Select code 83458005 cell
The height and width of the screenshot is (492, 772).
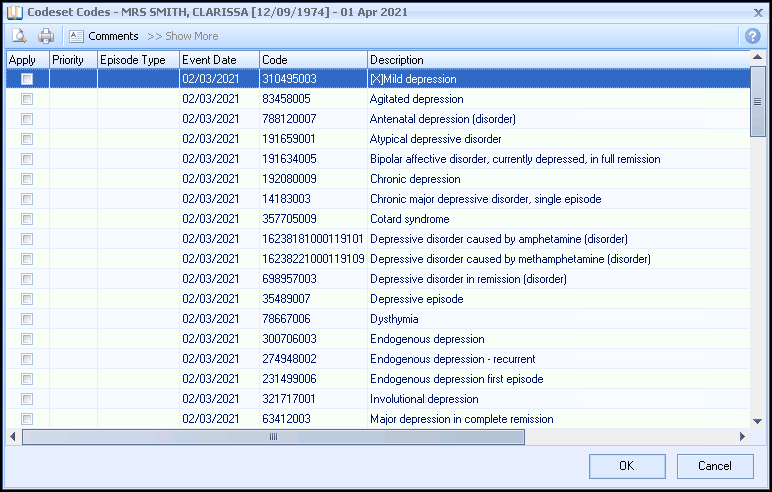(x=313, y=99)
